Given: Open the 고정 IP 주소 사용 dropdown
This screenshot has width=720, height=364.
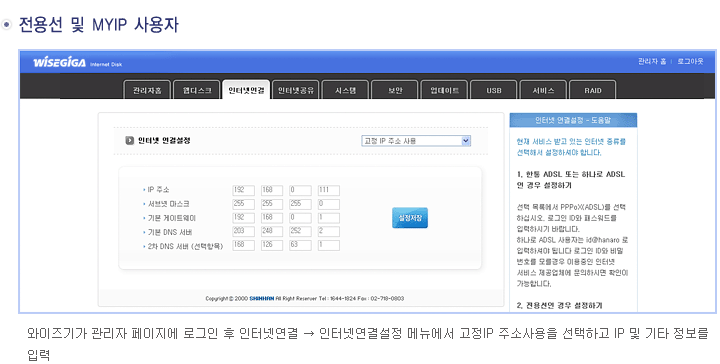Looking at the screenshot, I should (416, 141).
